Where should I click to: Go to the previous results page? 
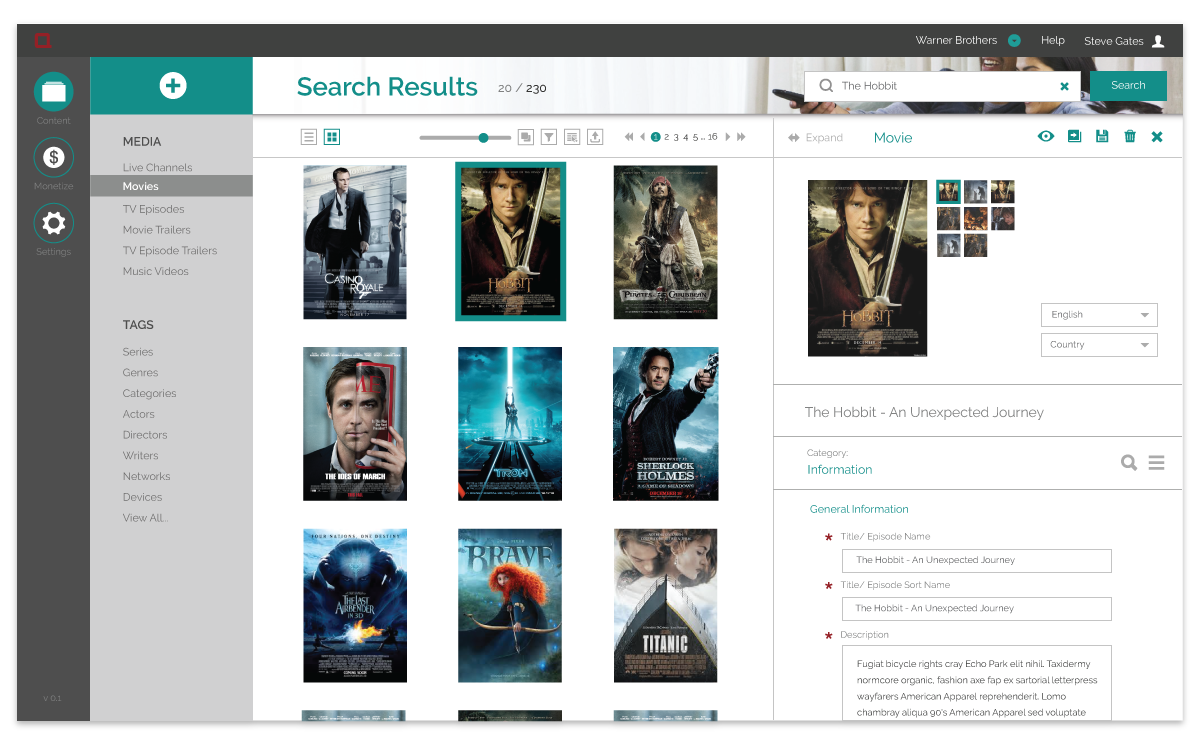pos(643,137)
